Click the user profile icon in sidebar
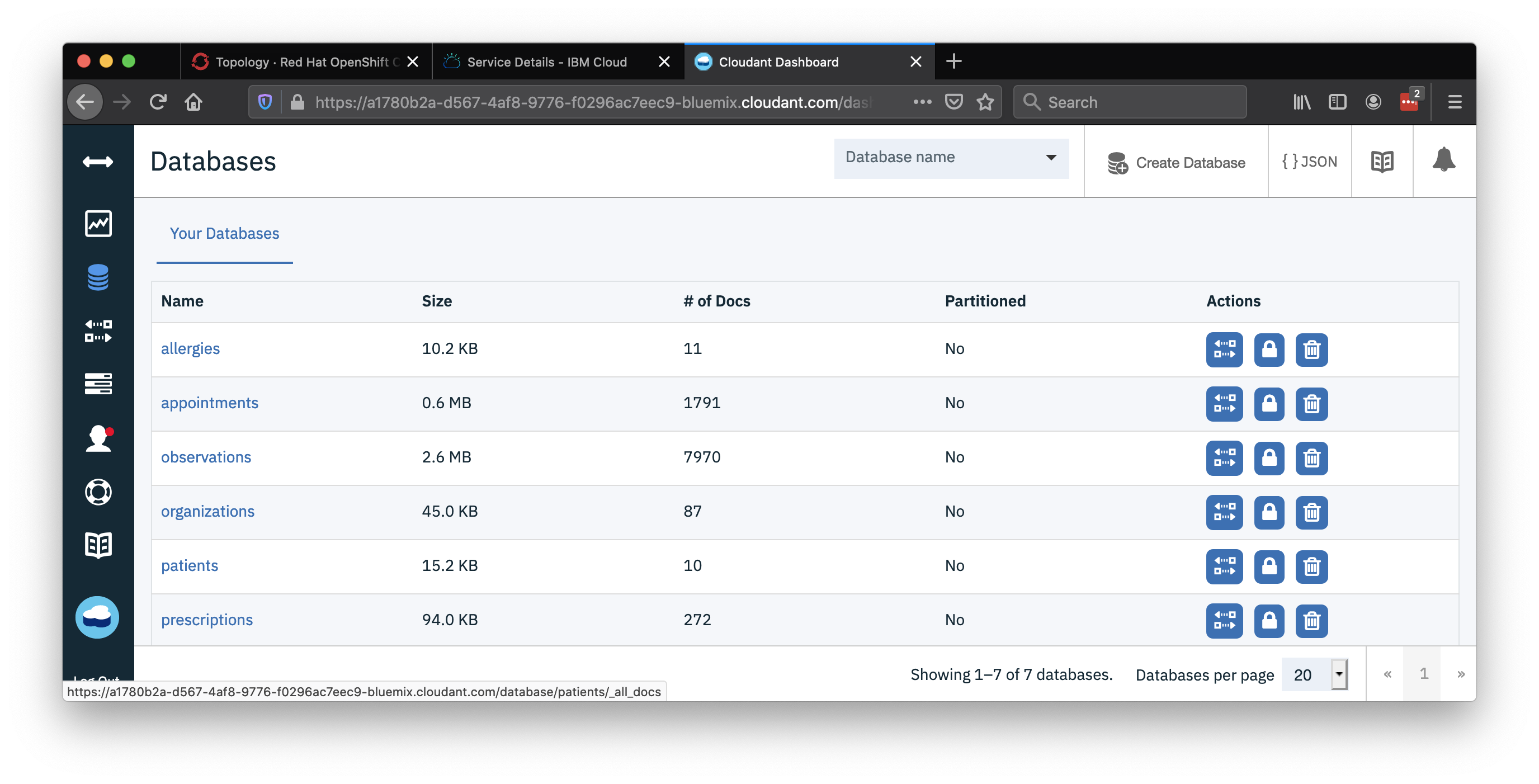Image resolution: width=1539 pixels, height=784 pixels. tap(98, 438)
